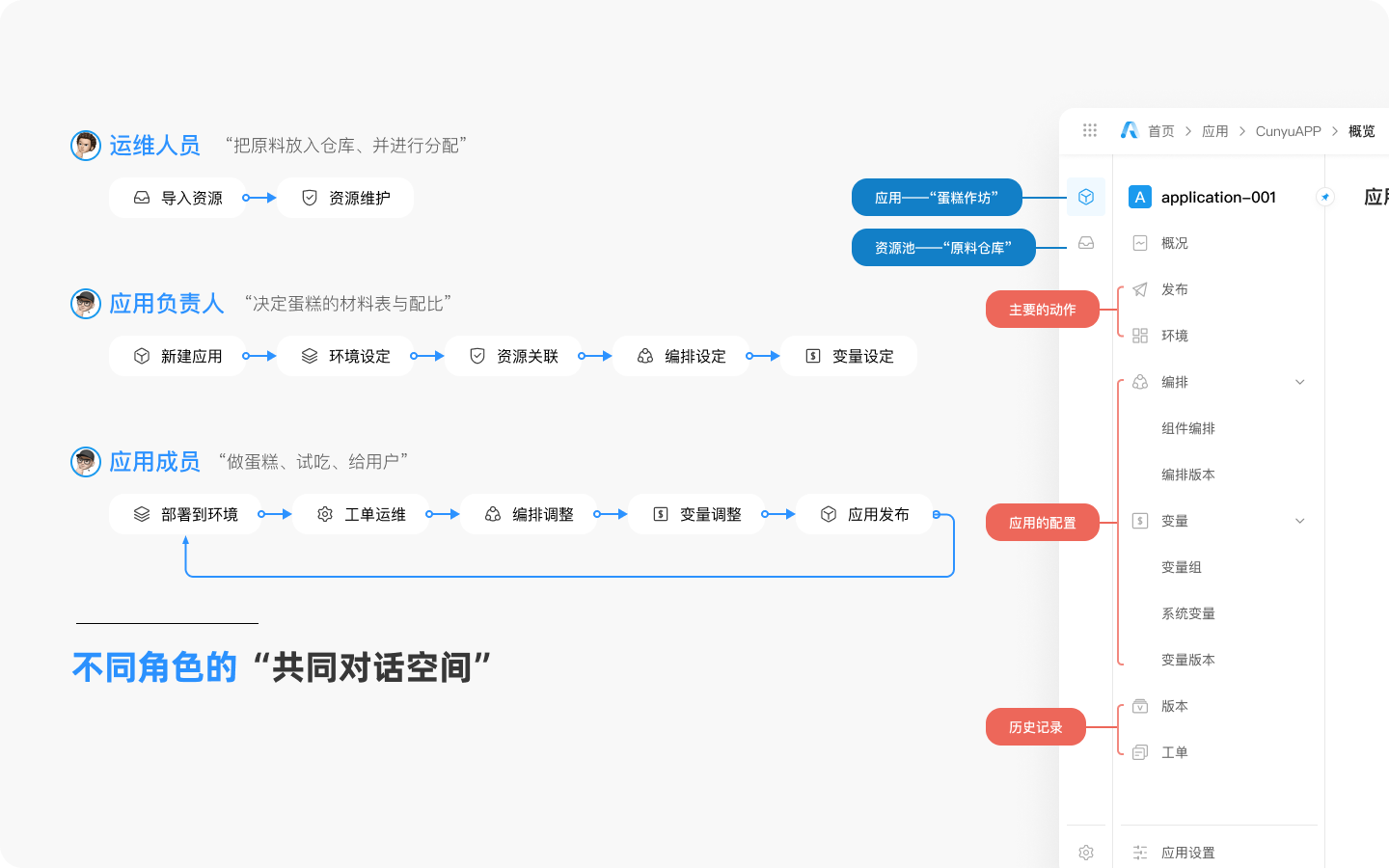This screenshot has width=1389, height=868.
Task: Click blue label 应用——"蛋糕作坊"
Action: (x=937, y=198)
